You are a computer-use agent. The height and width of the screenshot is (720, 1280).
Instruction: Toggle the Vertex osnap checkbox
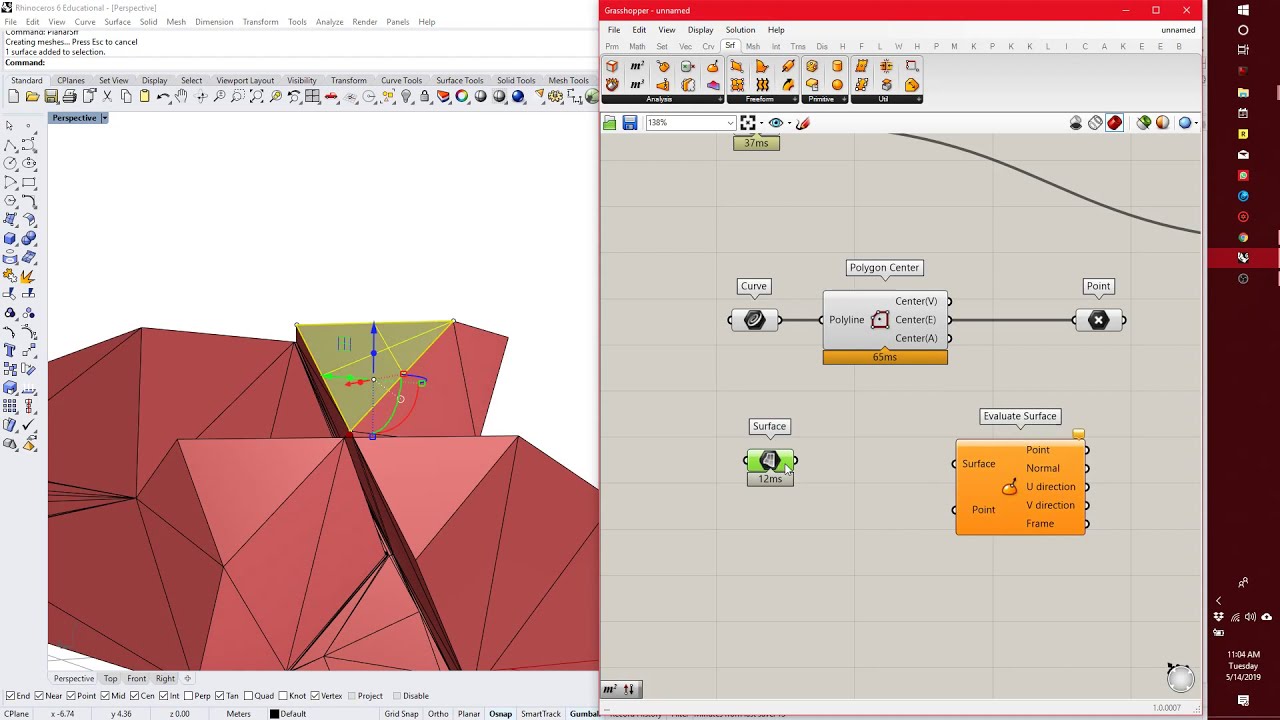click(313, 696)
